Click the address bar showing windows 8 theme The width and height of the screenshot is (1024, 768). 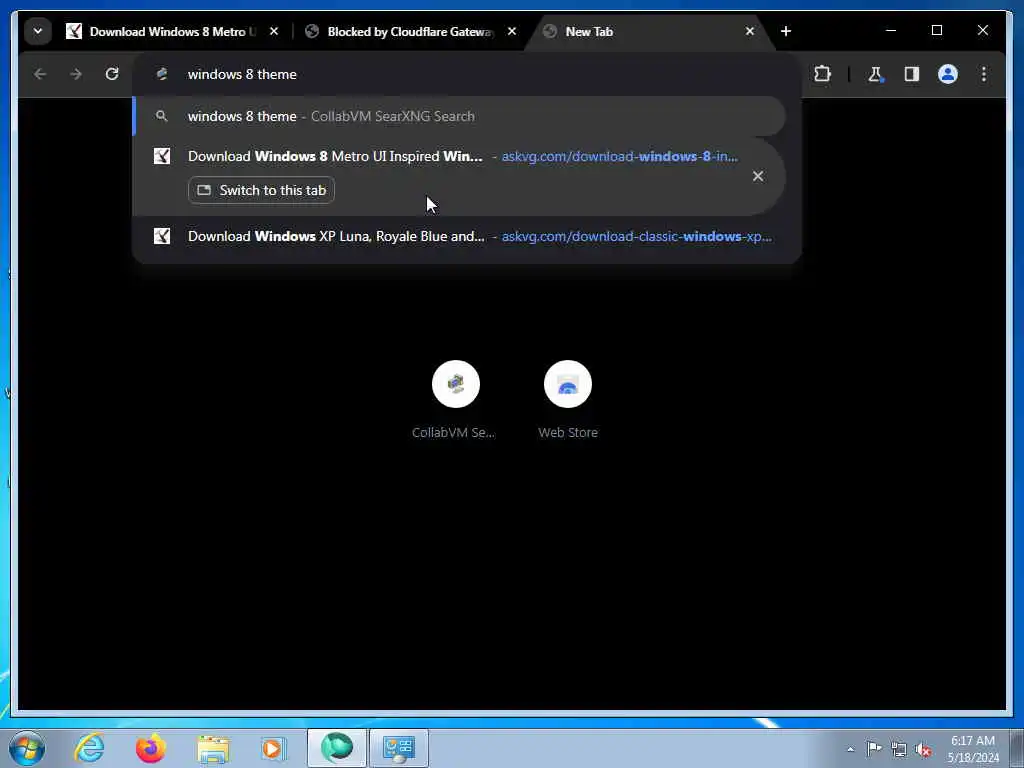pos(466,74)
